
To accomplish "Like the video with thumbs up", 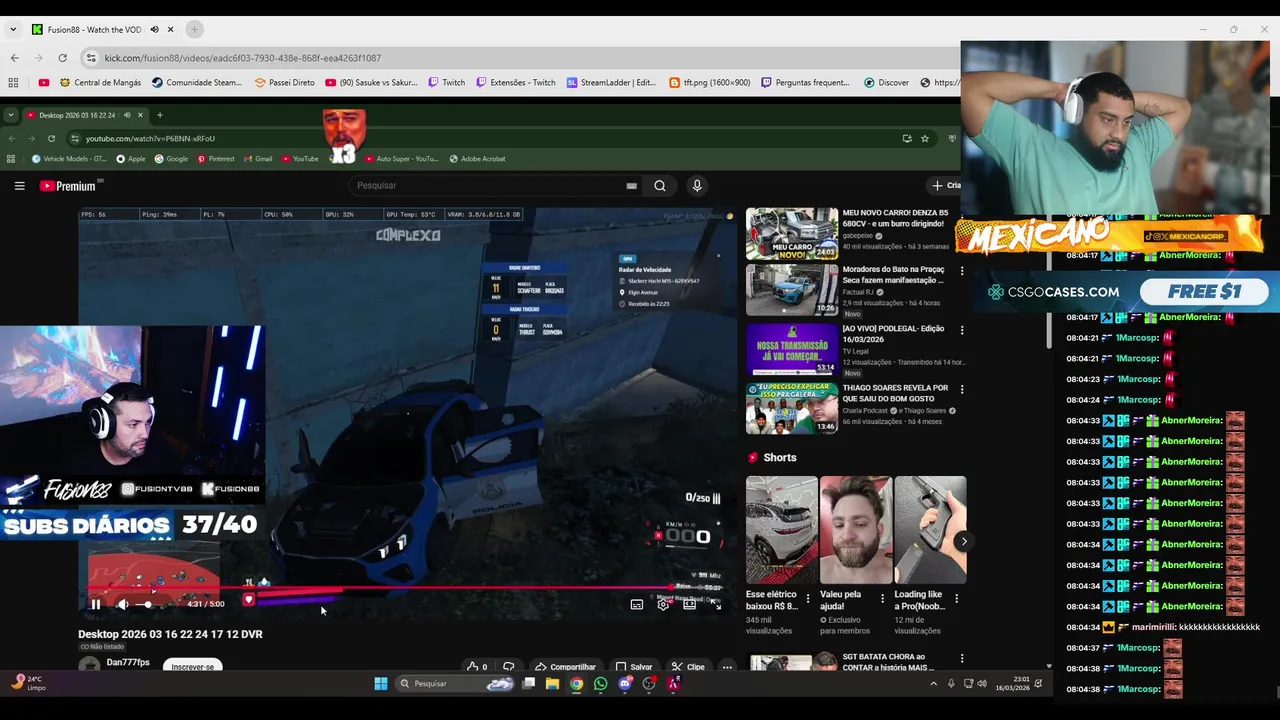I will coord(477,667).
